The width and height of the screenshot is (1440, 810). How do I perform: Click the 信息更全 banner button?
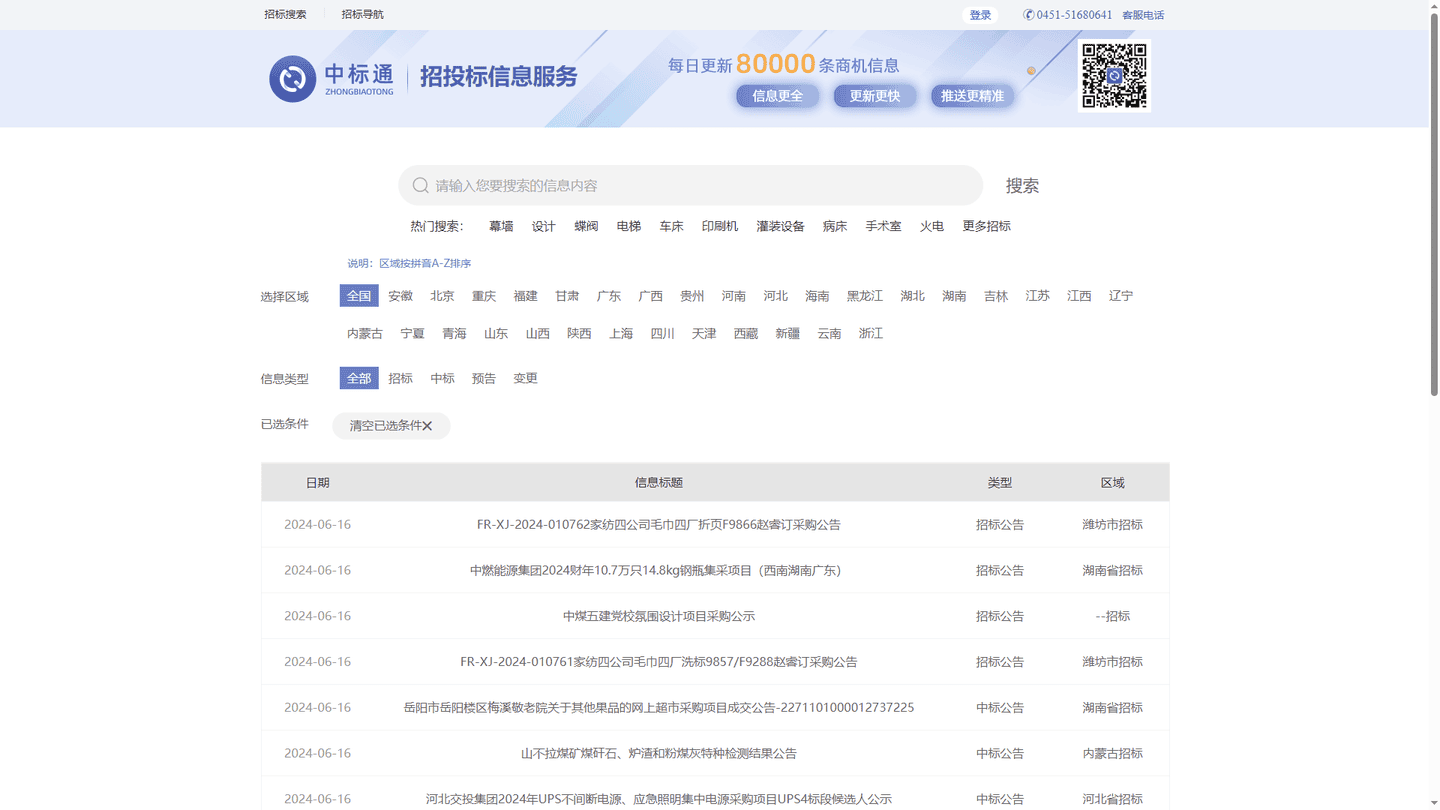pos(777,96)
